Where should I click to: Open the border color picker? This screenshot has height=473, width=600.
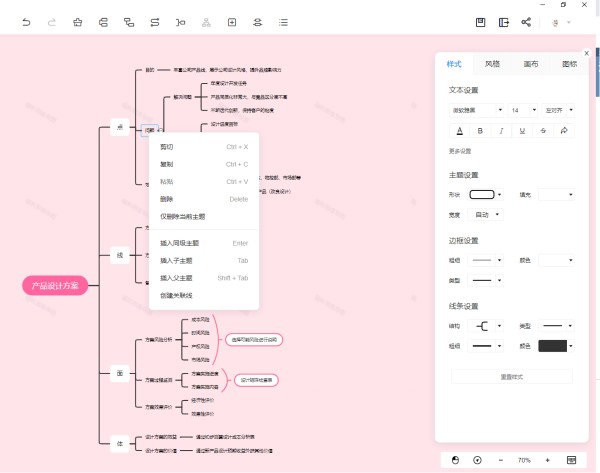(556, 260)
